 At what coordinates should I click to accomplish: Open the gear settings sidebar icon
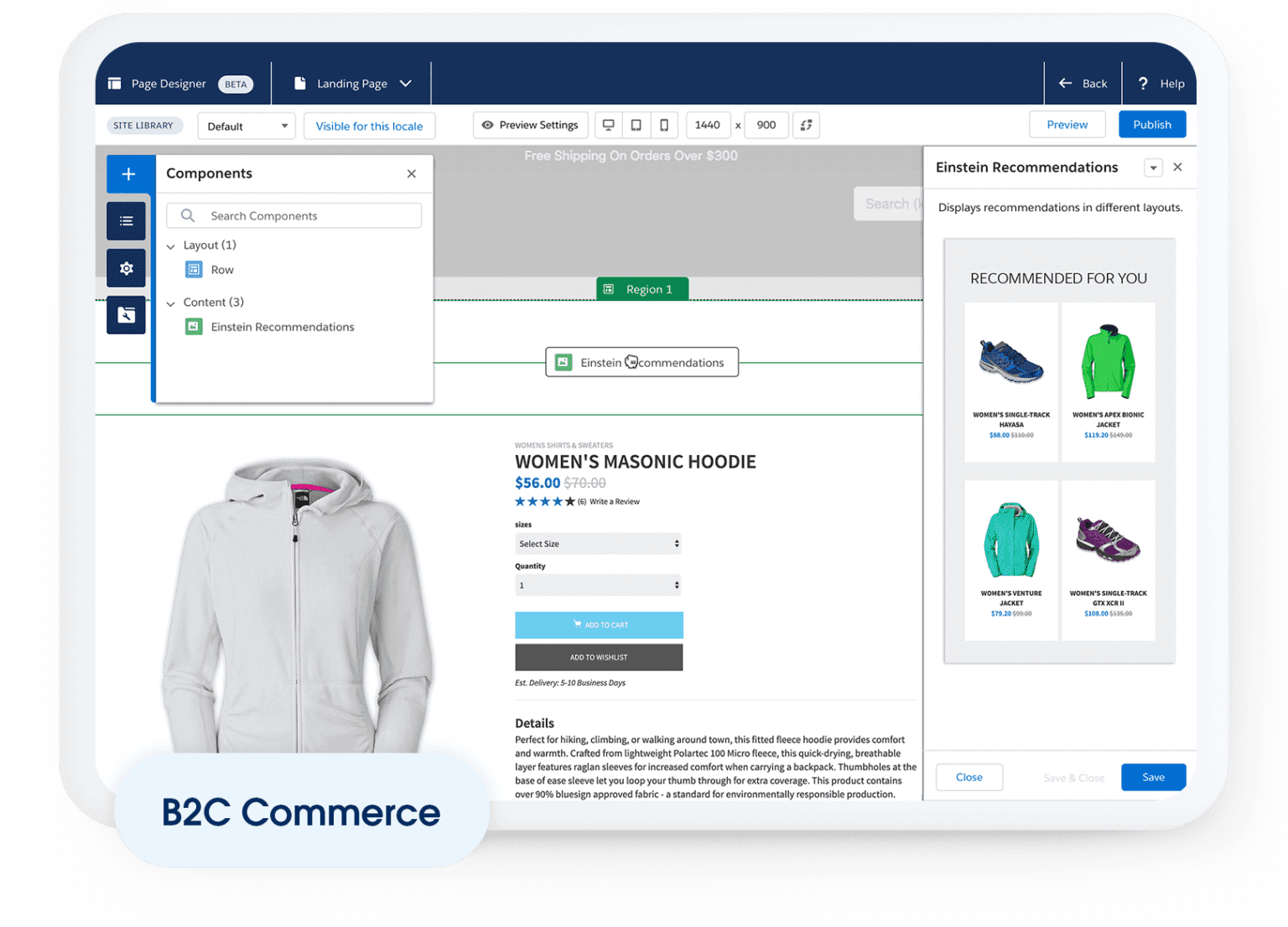click(x=126, y=268)
